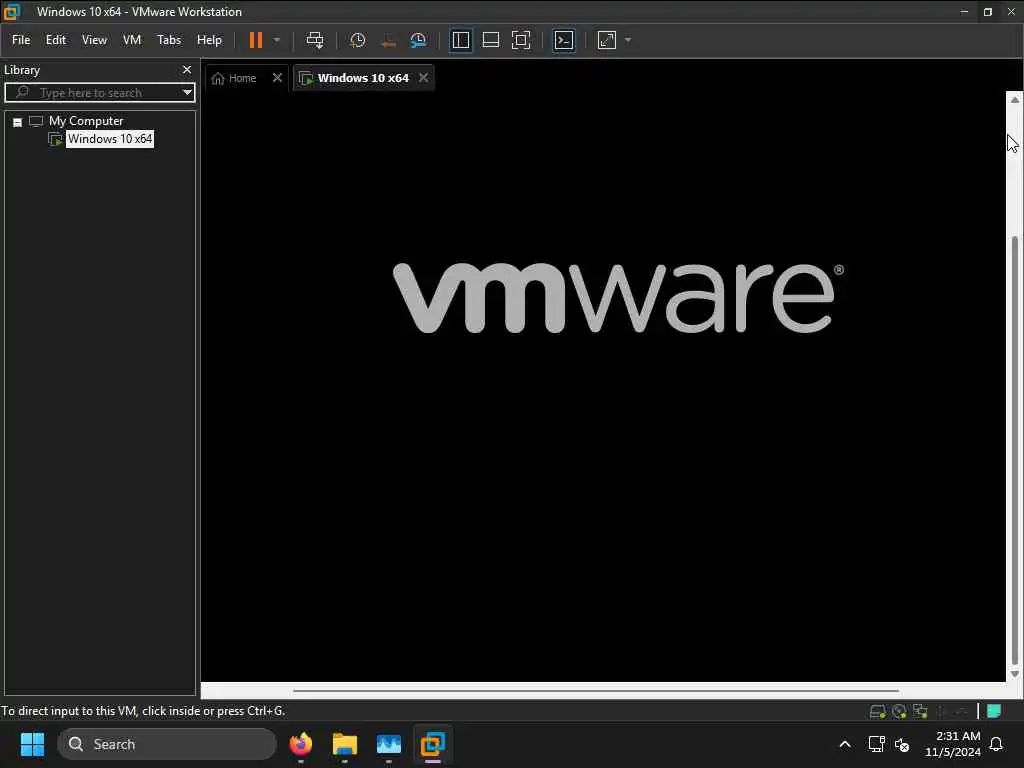The image size is (1024, 768).
Task: Open the Edit menu
Action: (56, 40)
